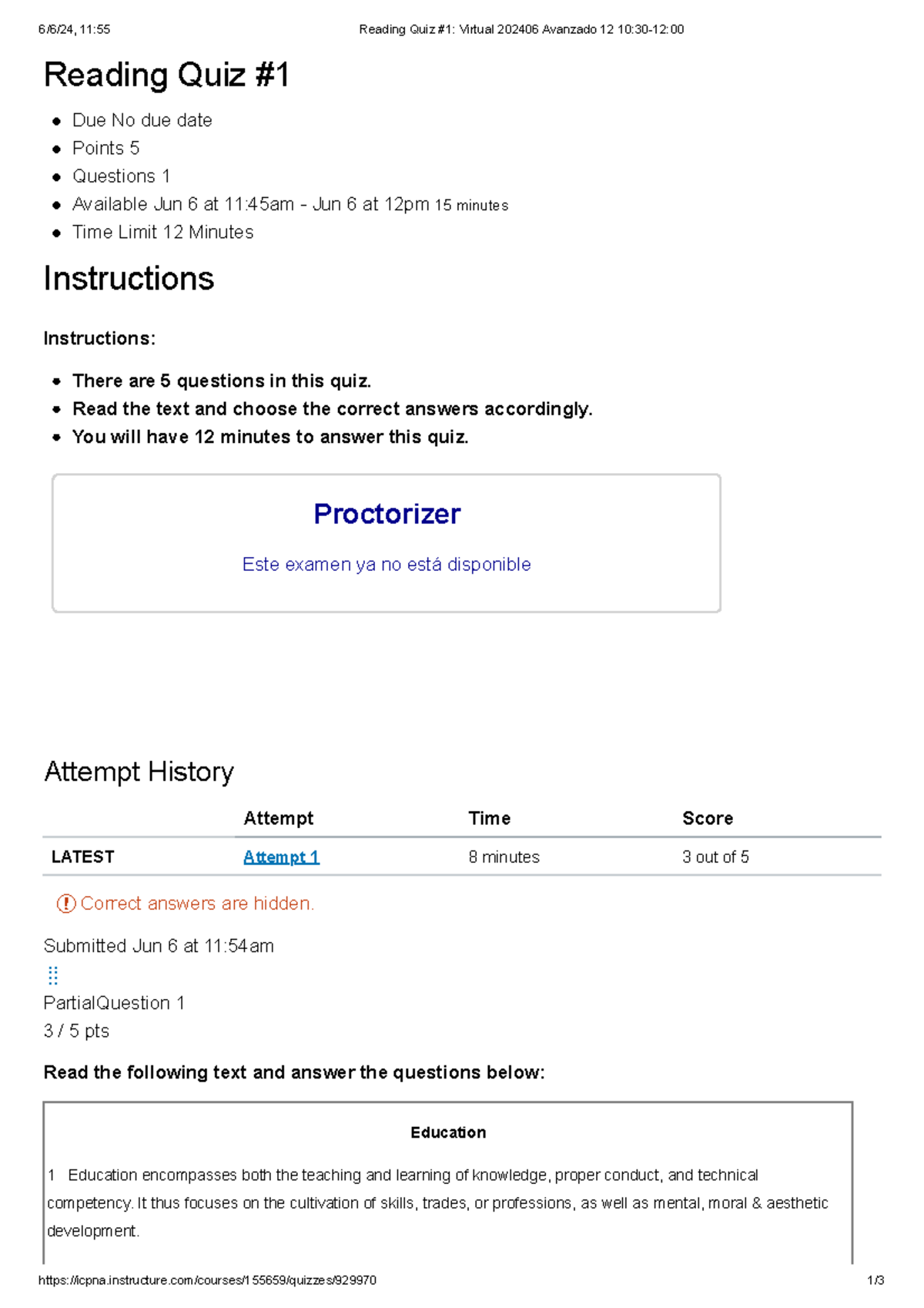The height and width of the screenshot is (1308, 924).
Task: Select the LATEST attempt row label
Action: pyautogui.click(x=82, y=857)
